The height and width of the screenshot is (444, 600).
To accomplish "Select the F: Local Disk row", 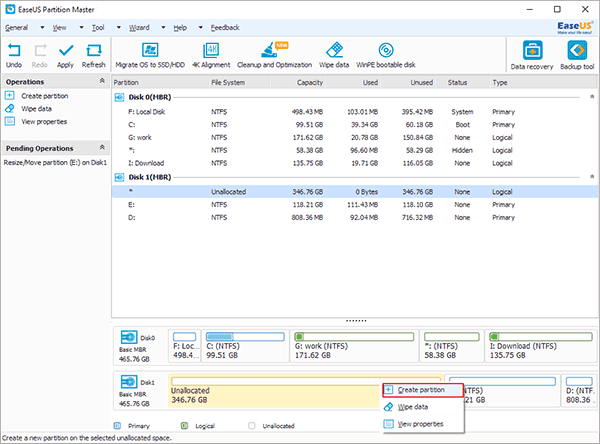I will (355, 112).
